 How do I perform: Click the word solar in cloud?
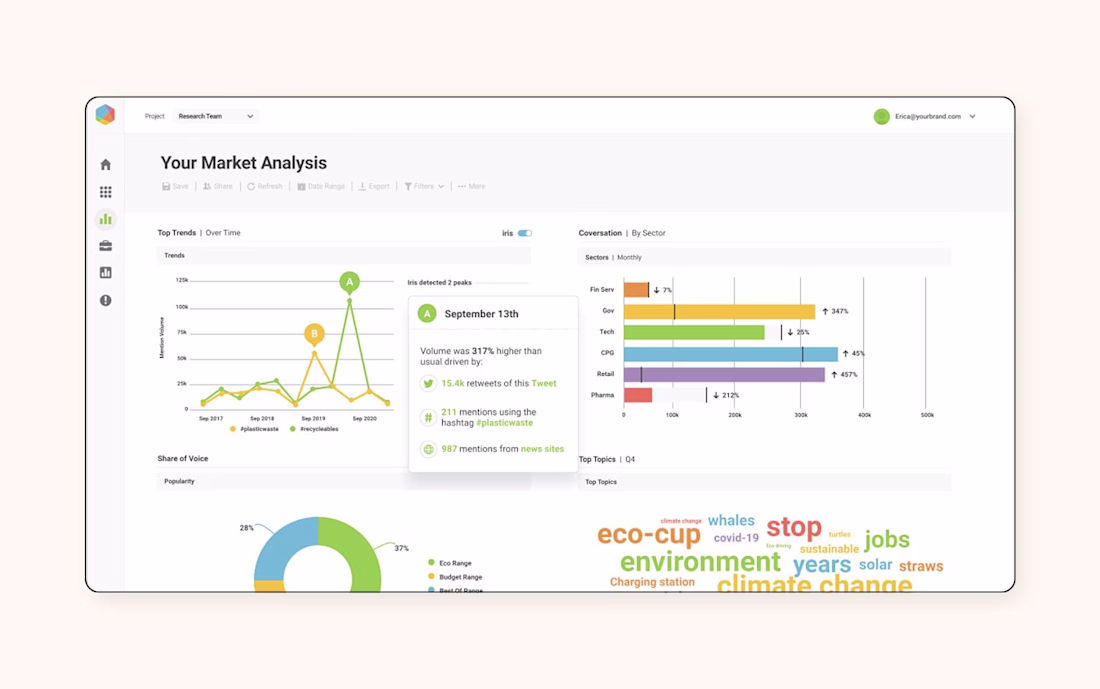pos(876,565)
